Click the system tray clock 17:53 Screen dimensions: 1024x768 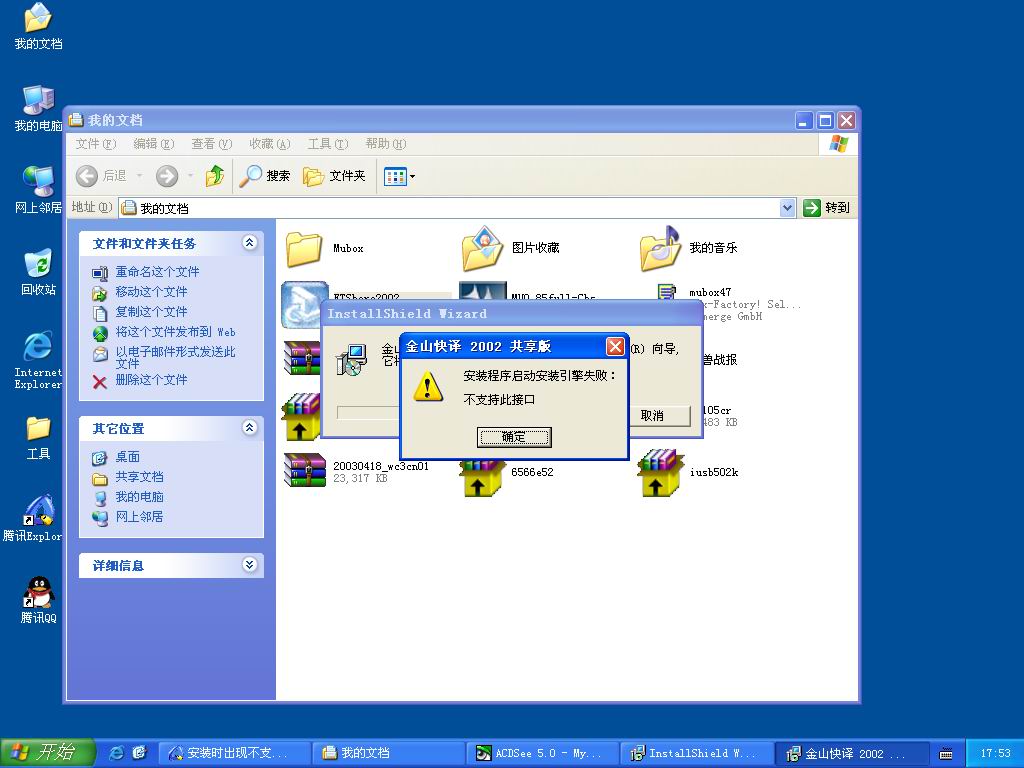995,753
